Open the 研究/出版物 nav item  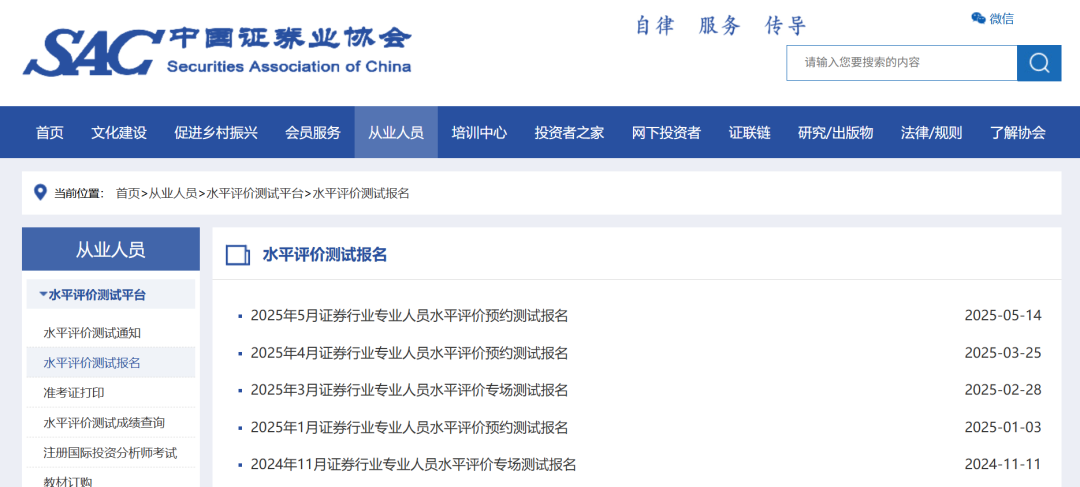click(835, 133)
